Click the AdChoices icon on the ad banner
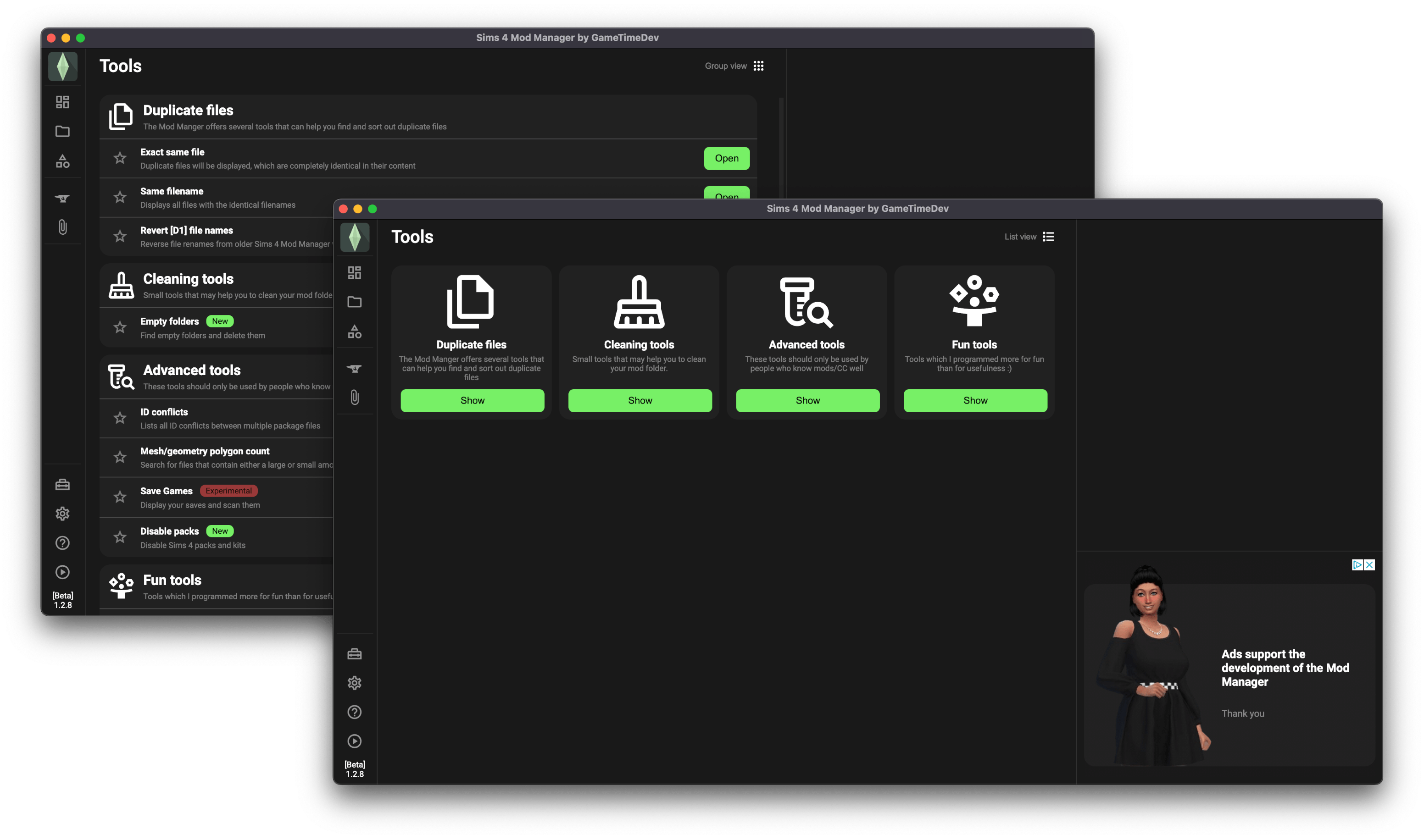The width and height of the screenshot is (1424, 840). 1357,565
